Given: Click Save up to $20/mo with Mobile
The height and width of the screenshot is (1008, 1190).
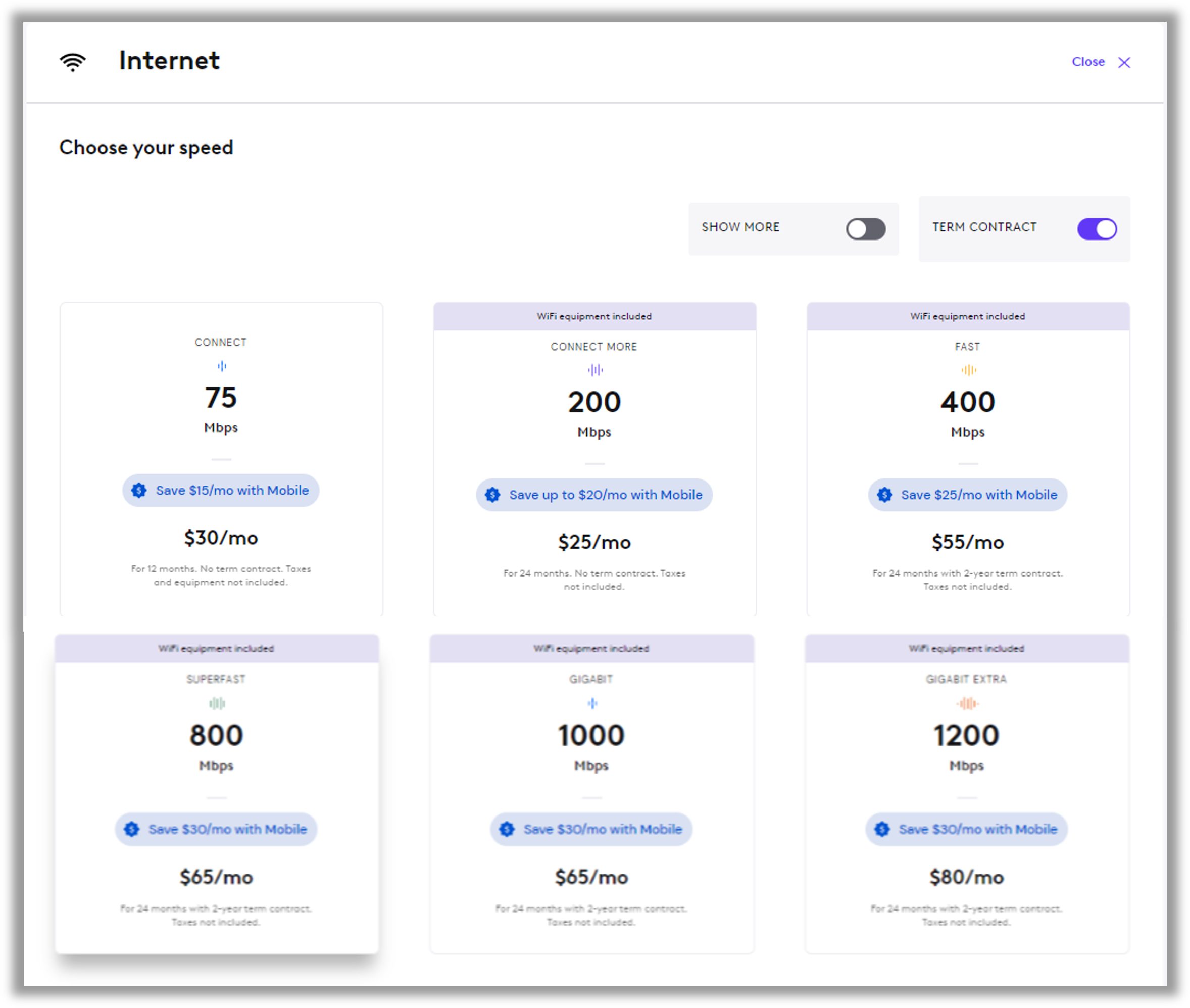Looking at the screenshot, I should (x=606, y=495).
